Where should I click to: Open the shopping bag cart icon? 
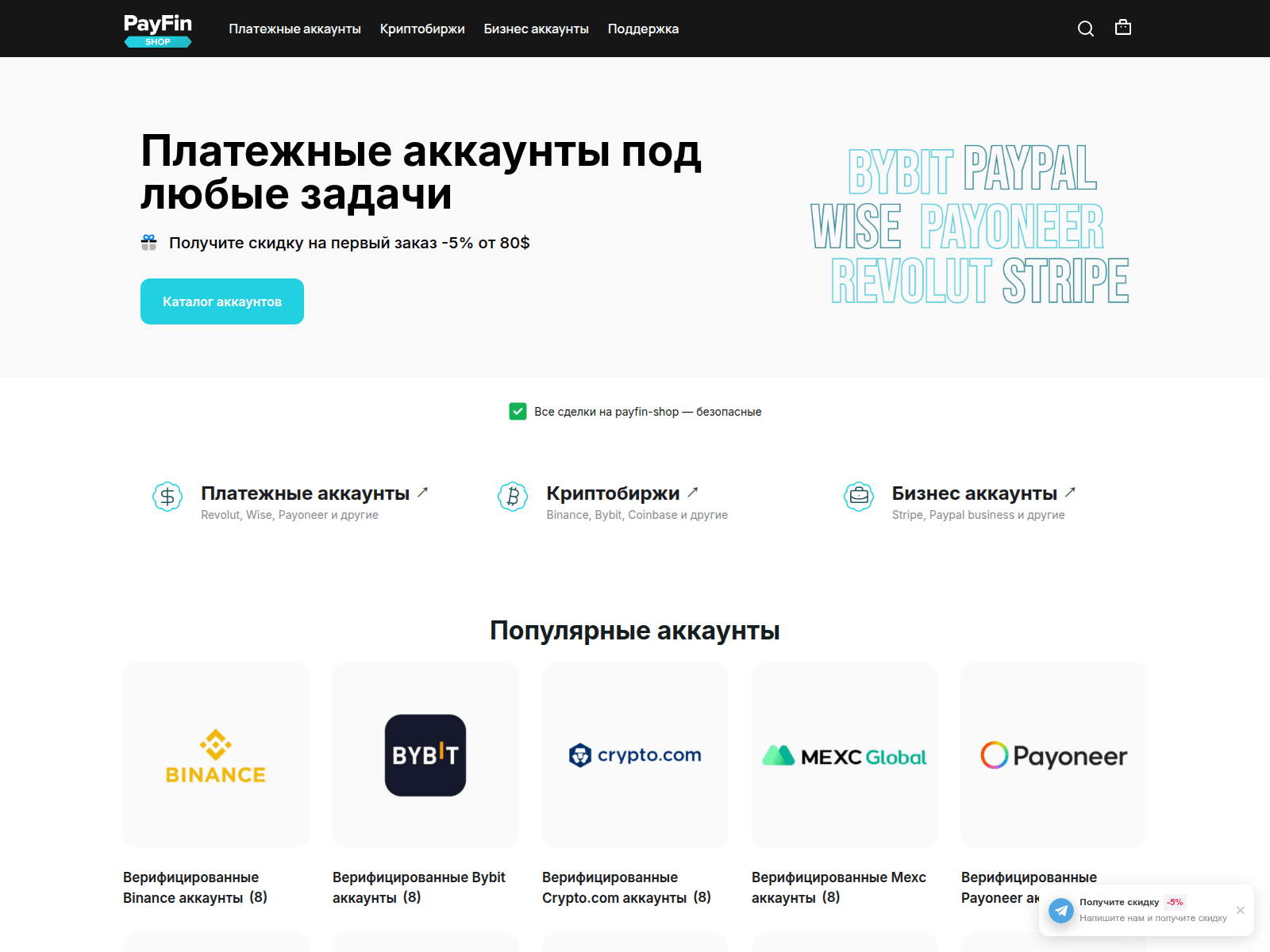pyautogui.click(x=1123, y=28)
